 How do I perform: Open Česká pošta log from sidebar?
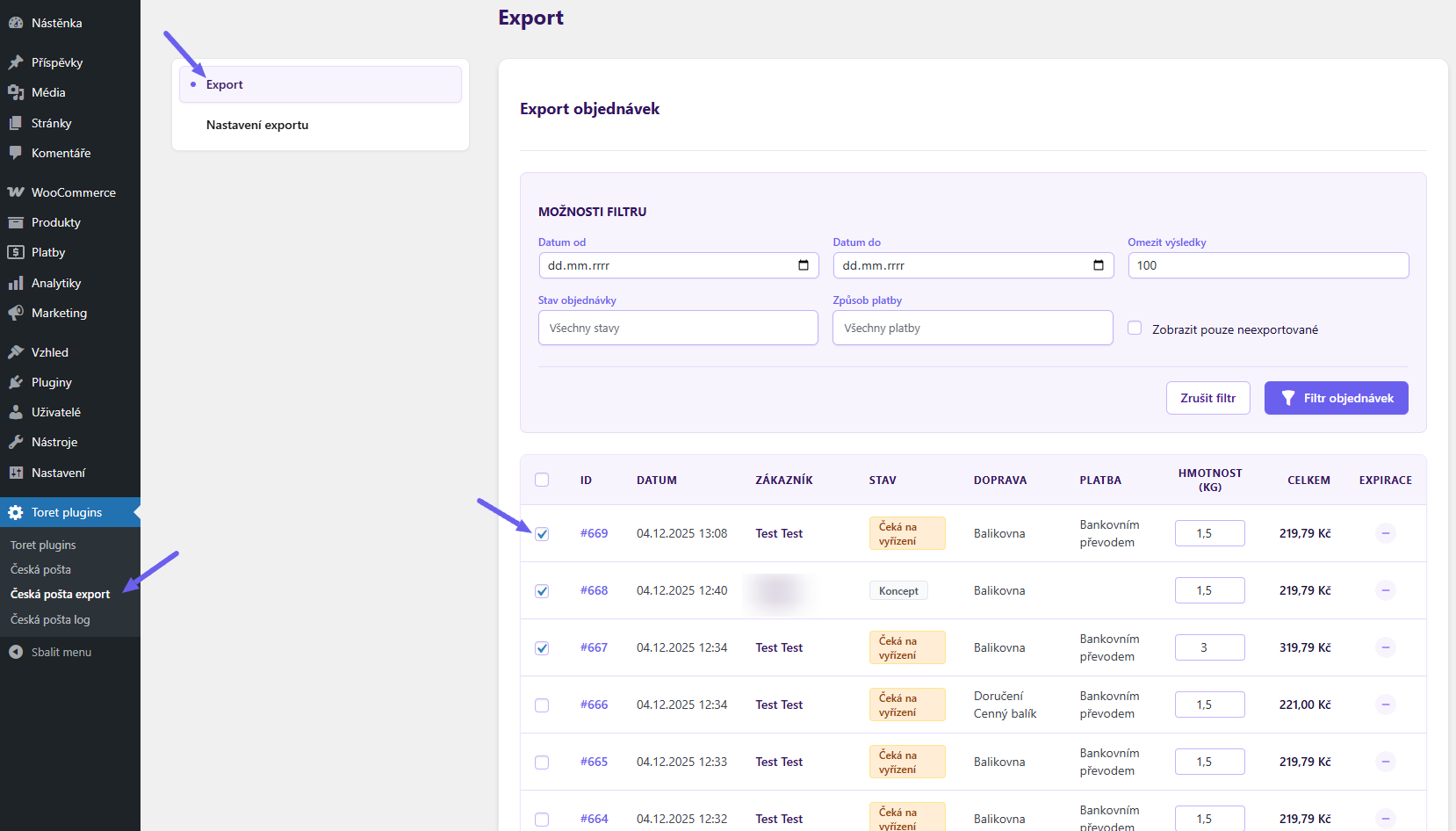pyautogui.click(x=49, y=619)
